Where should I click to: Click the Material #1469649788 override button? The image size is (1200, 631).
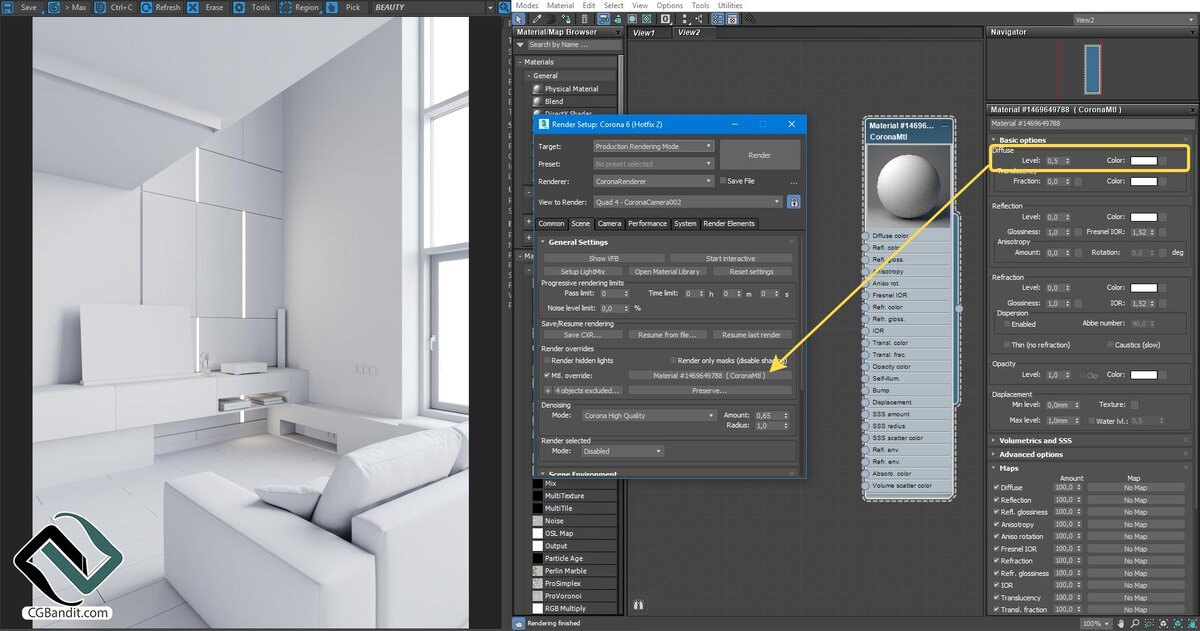(708, 375)
